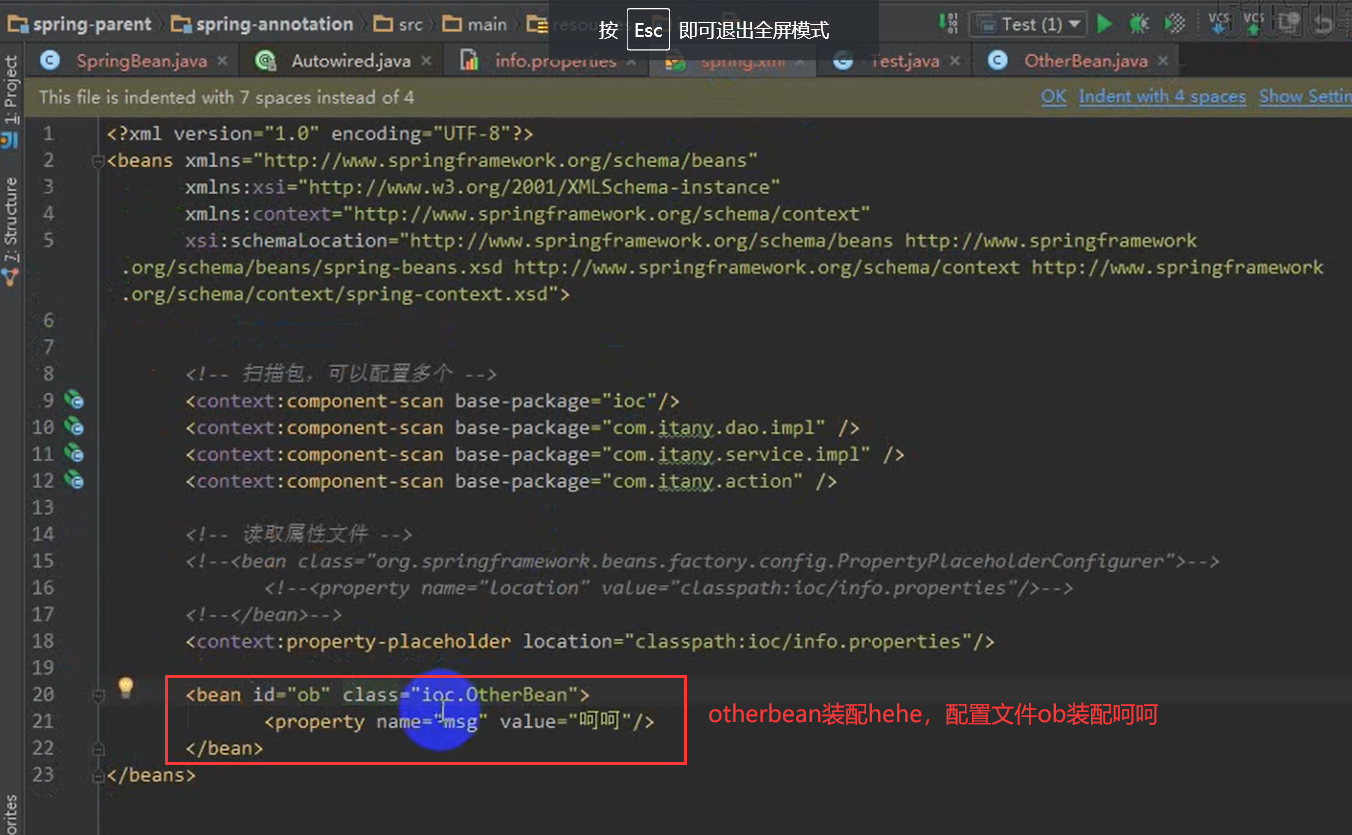The width and height of the screenshot is (1352, 835).
Task: Open the Test (1) run configuration dropdown
Action: tap(1028, 24)
